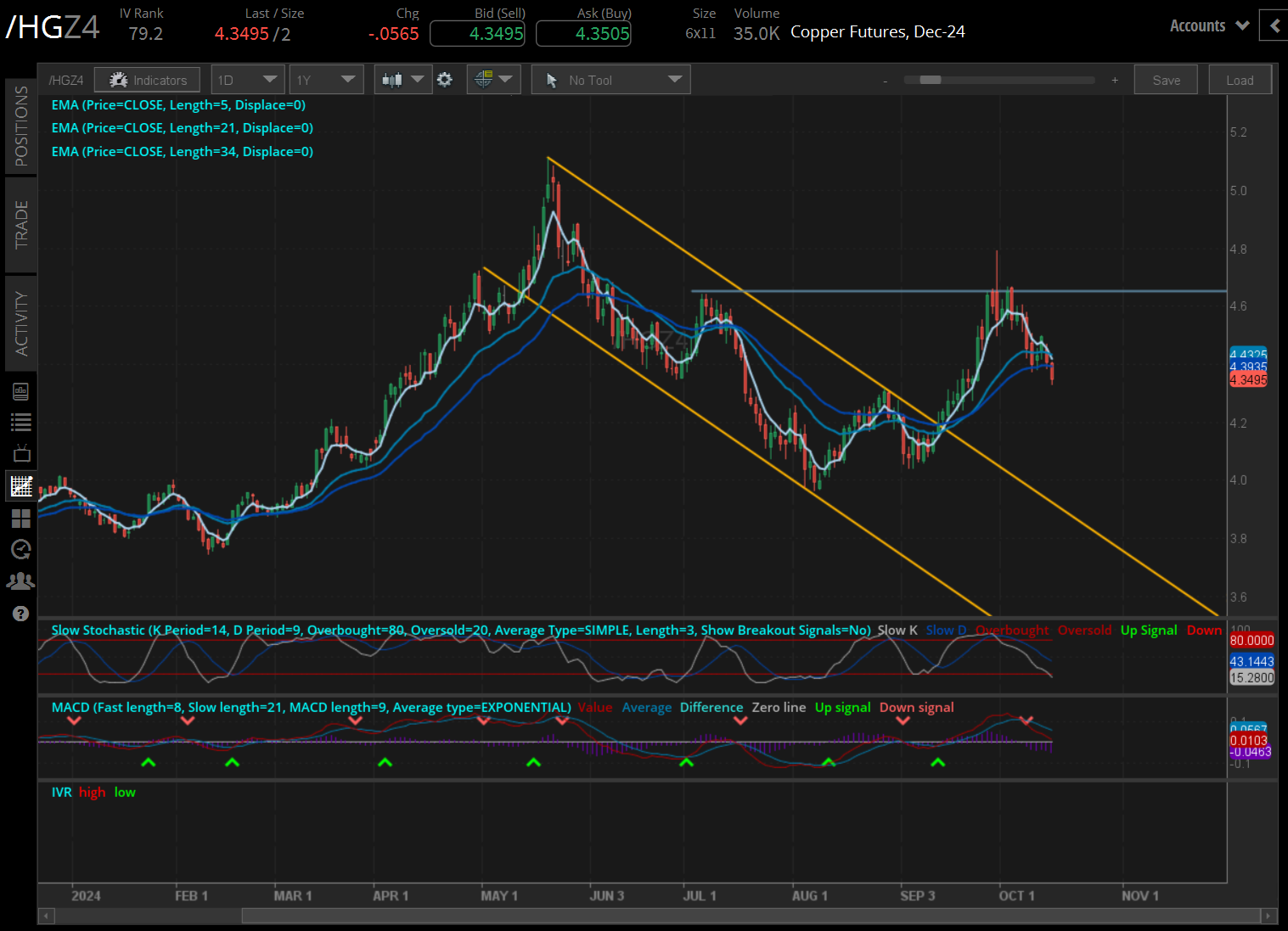Open the POSITIONS tab
This screenshot has width=1288, height=931.
[x=21, y=126]
